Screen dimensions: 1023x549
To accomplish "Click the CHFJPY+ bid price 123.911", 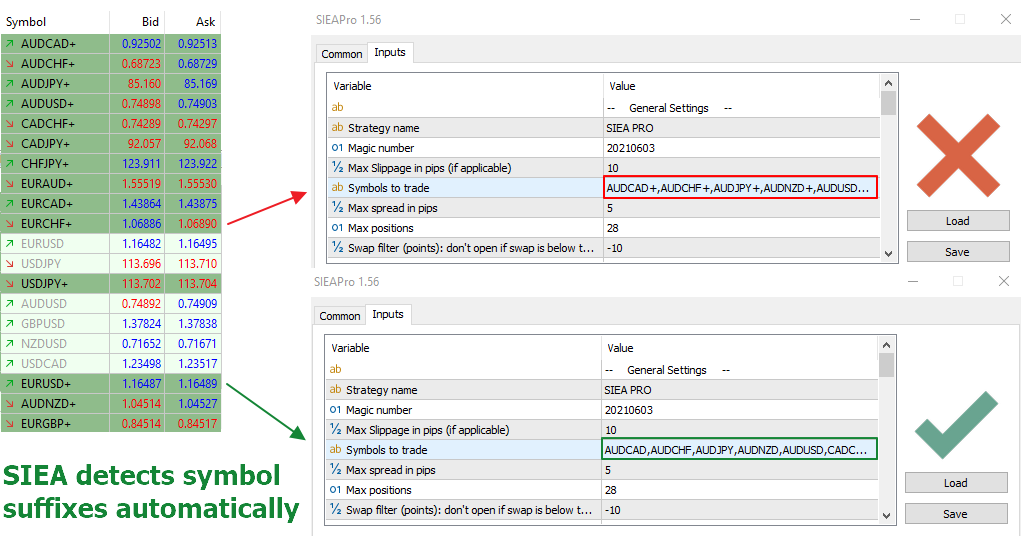I will pos(141,163).
